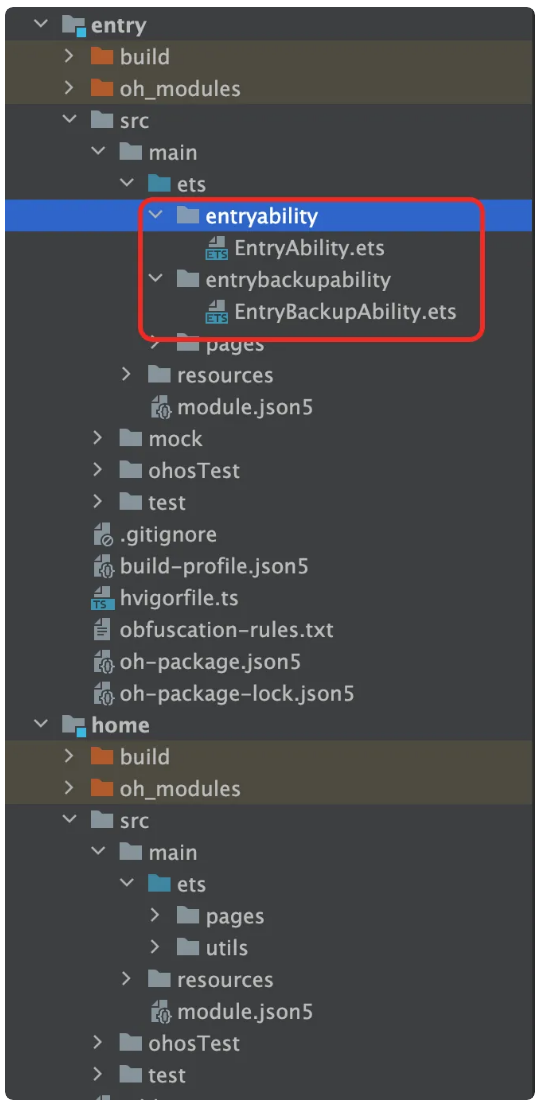Click the .gitignore file icon
Screen dimensions: 543x1109
(x=103, y=535)
